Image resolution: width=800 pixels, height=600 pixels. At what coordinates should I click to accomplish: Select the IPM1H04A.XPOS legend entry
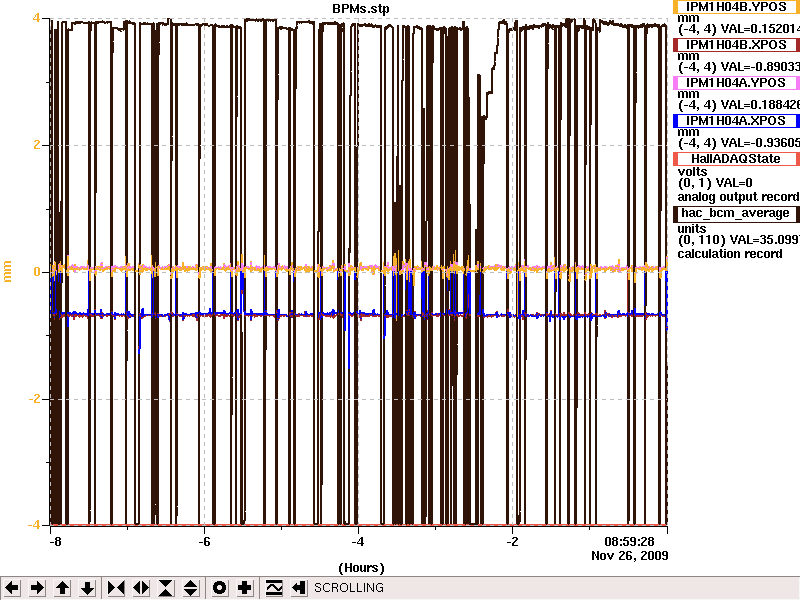pos(736,121)
